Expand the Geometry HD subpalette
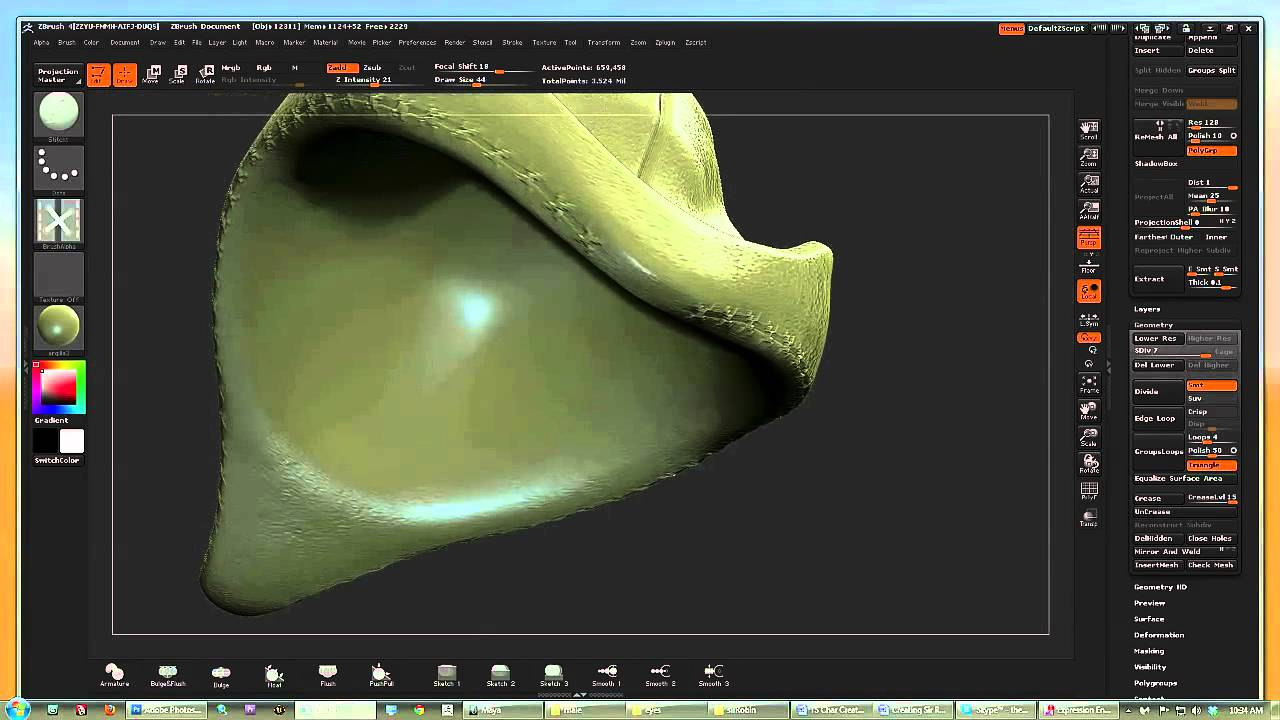Image resolution: width=1280 pixels, height=720 pixels. click(x=1160, y=587)
